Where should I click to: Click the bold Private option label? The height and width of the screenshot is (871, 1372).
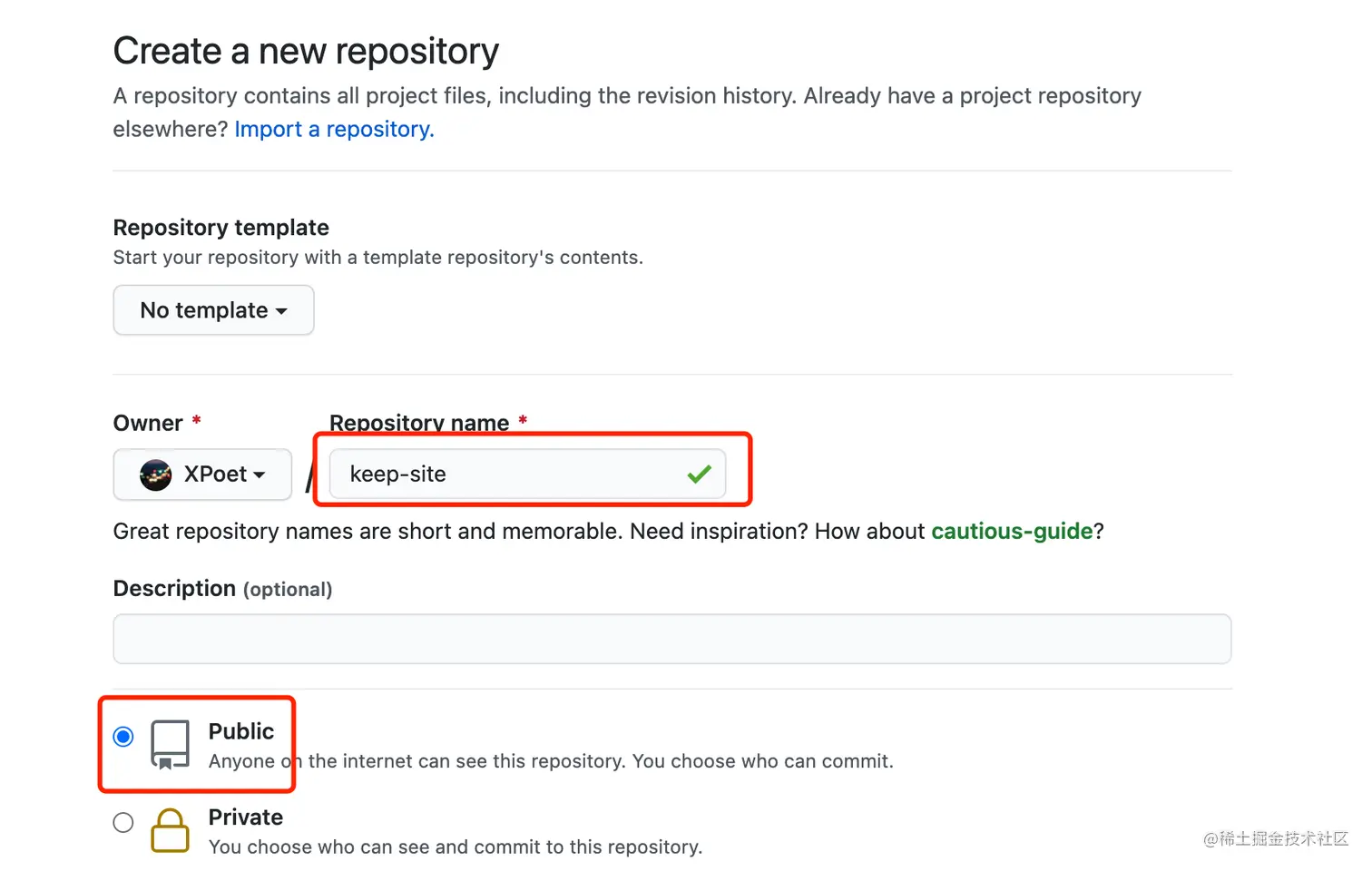tap(246, 817)
